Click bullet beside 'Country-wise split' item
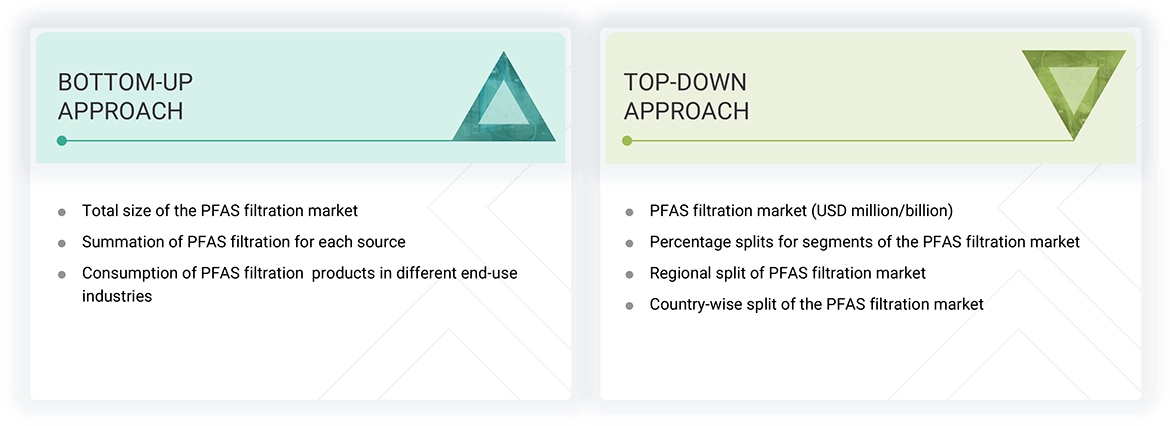Image resolution: width=1170 pixels, height=426 pixels. point(629,305)
